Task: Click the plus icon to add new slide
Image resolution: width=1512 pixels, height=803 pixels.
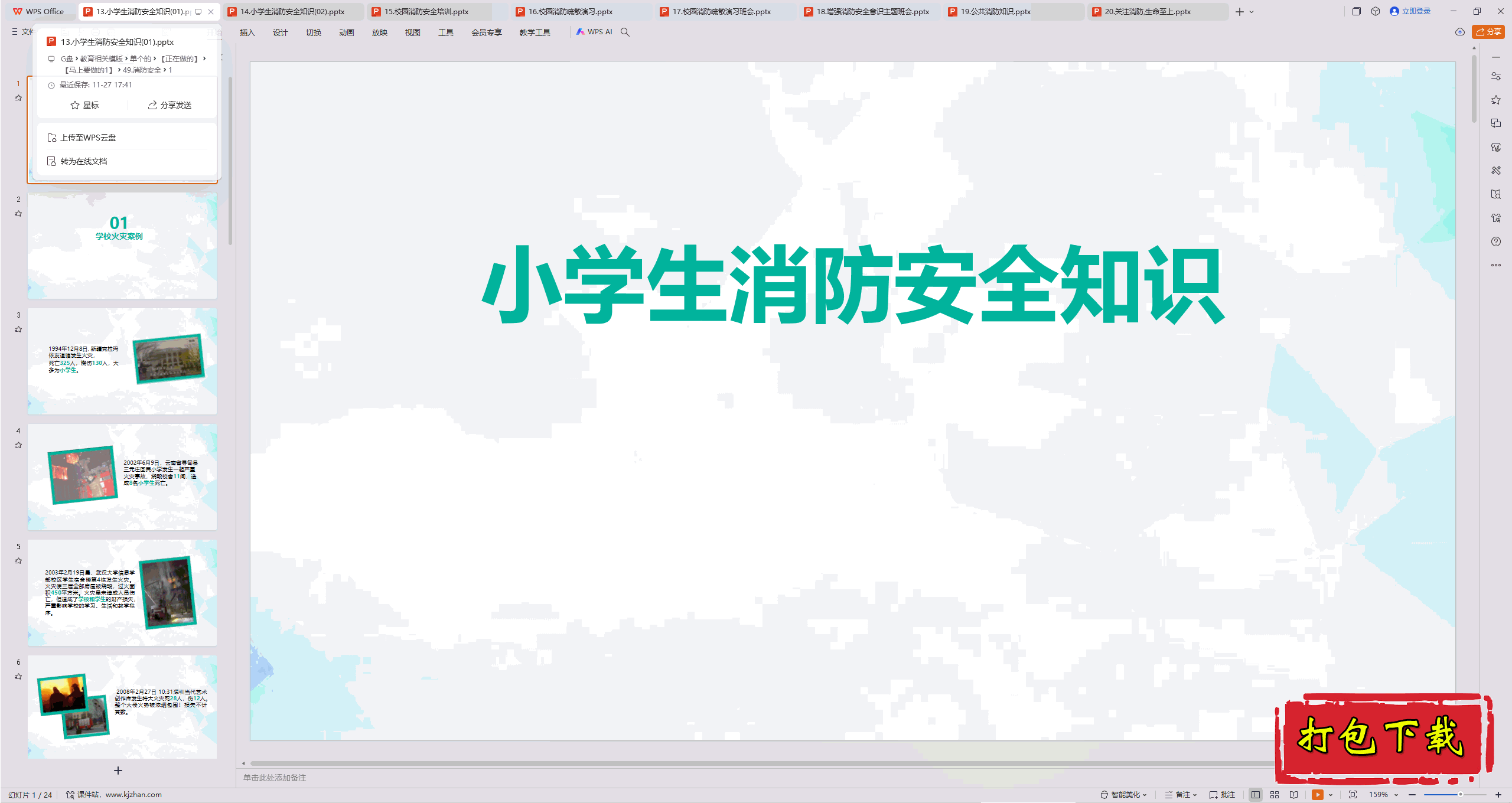Action: coord(118,771)
